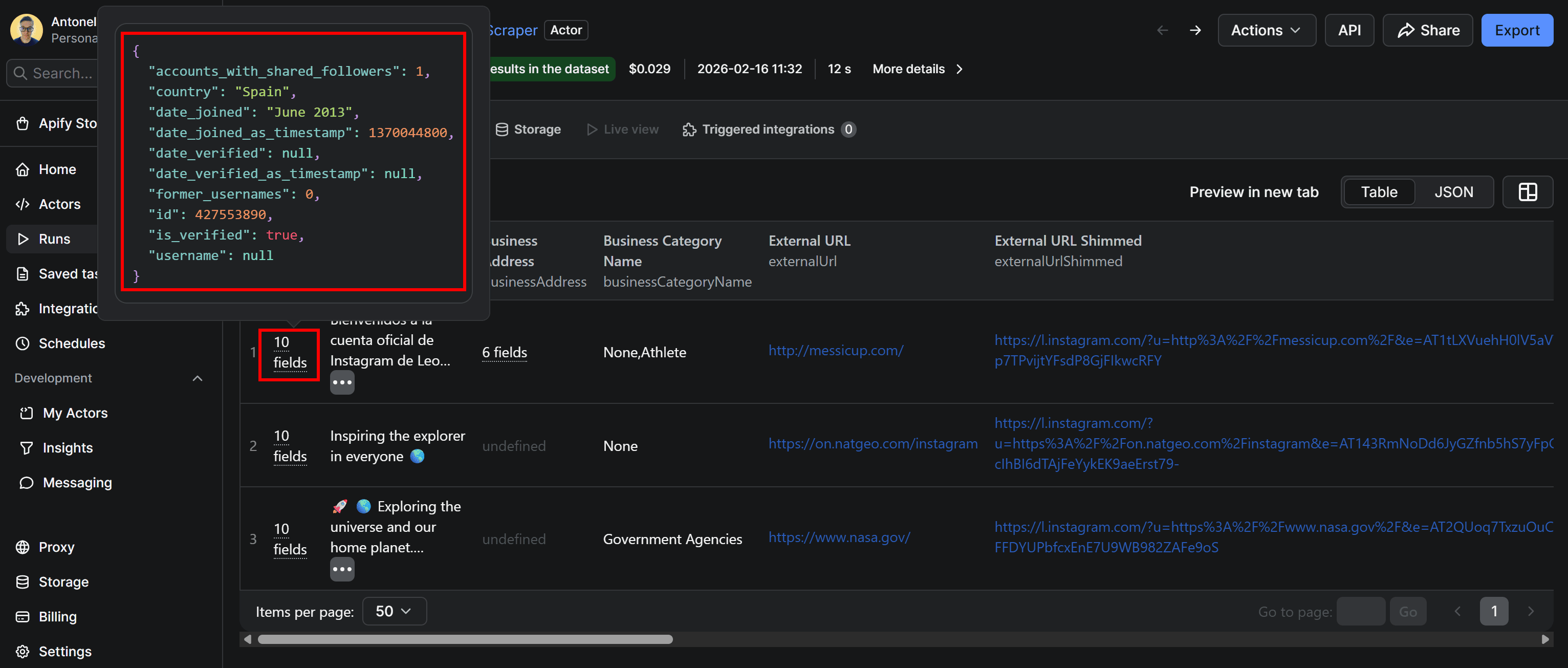Viewport: 1568px width, 668px height.
Task: Open Home via its house icon
Action: [23, 169]
